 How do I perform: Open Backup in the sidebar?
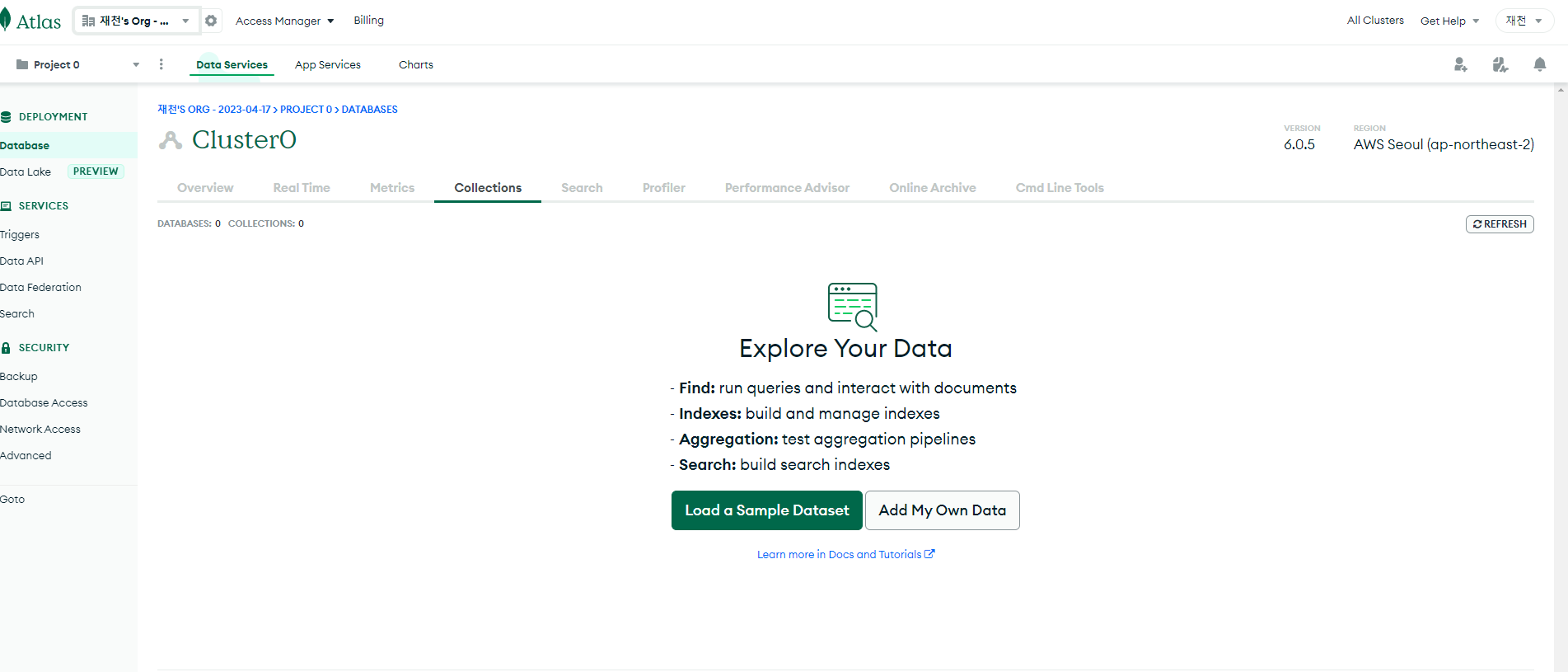pos(19,377)
